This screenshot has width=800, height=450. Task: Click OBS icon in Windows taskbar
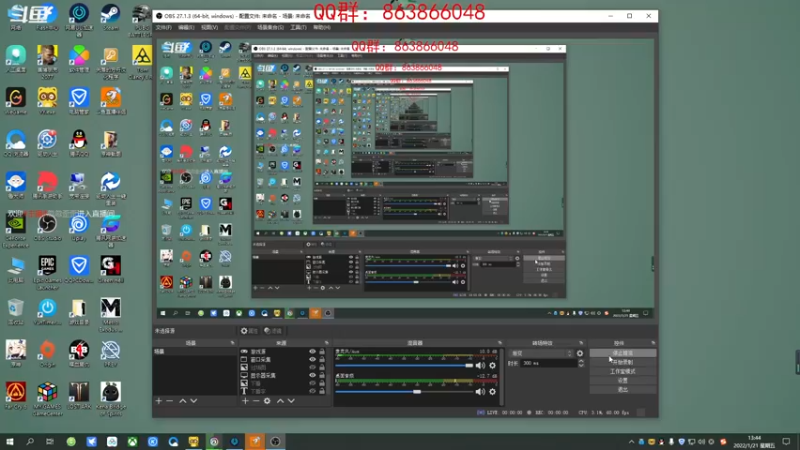point(275,441)
